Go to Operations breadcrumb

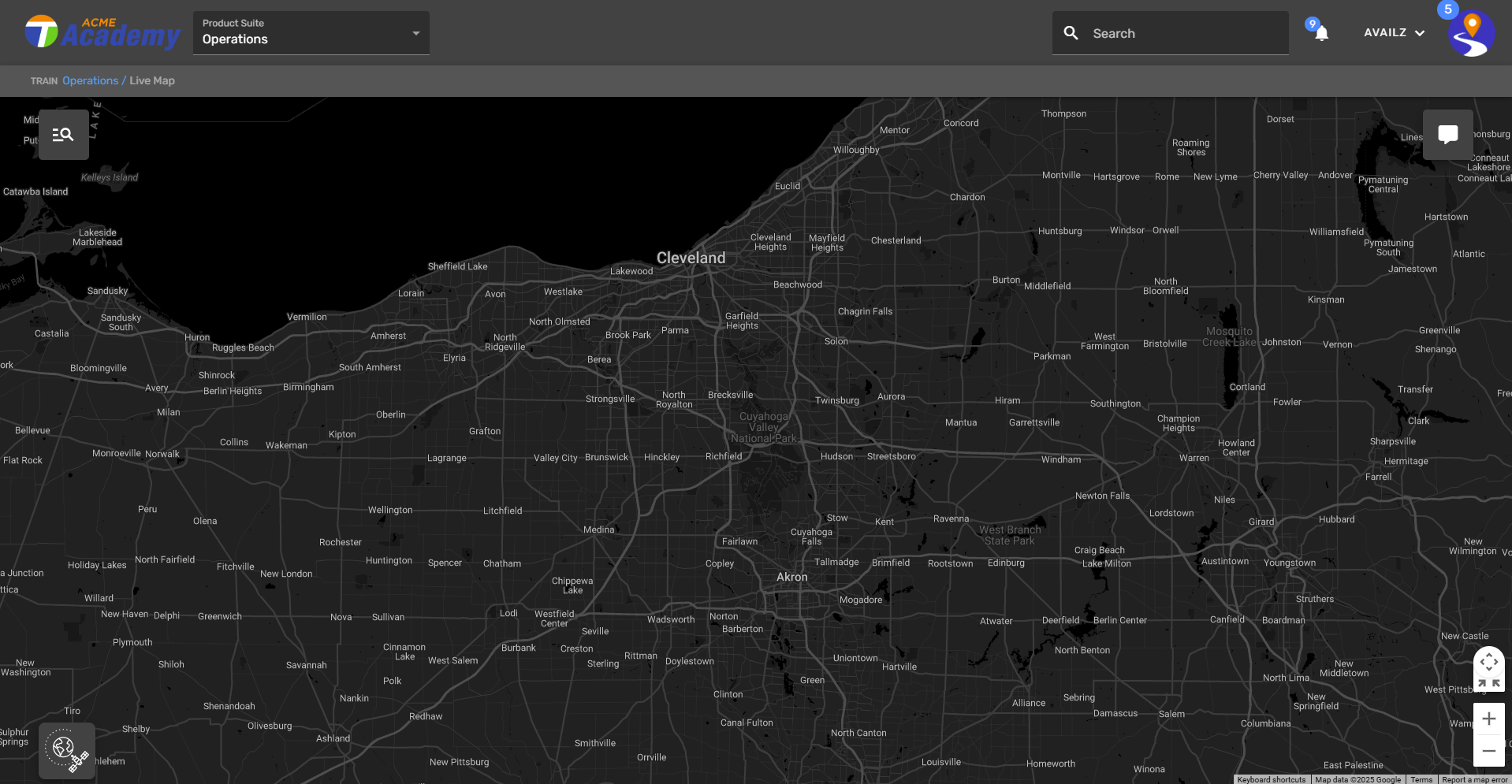click(90, 80)
